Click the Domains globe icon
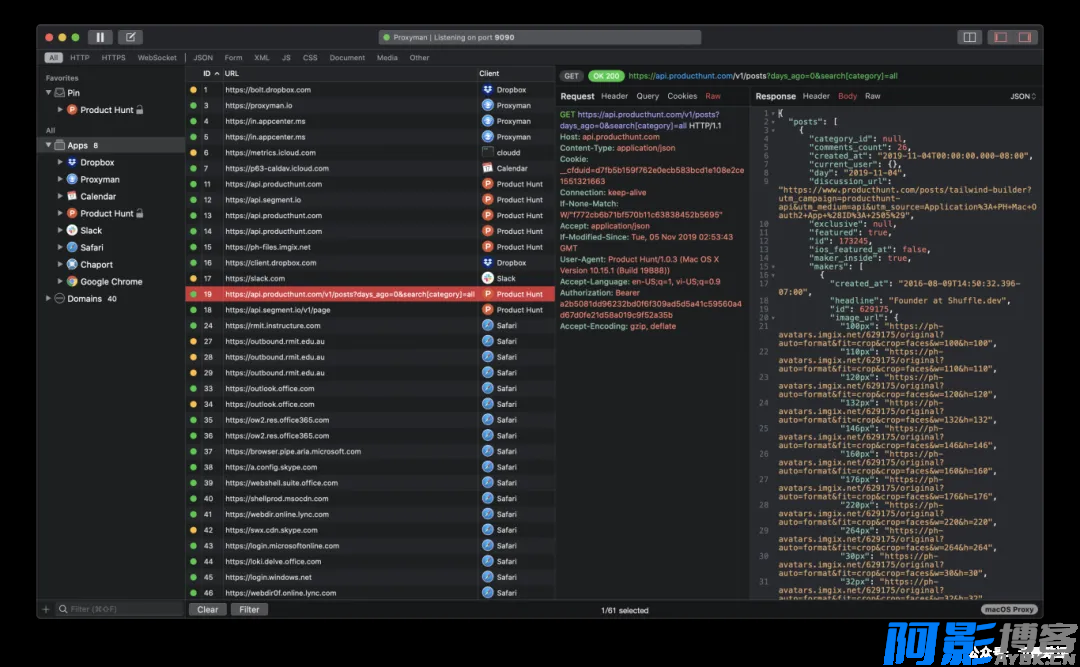1080x667 pixels. 60,298
